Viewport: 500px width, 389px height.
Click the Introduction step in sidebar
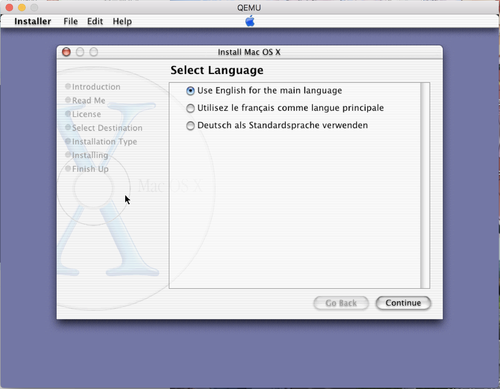pos(96,87)
